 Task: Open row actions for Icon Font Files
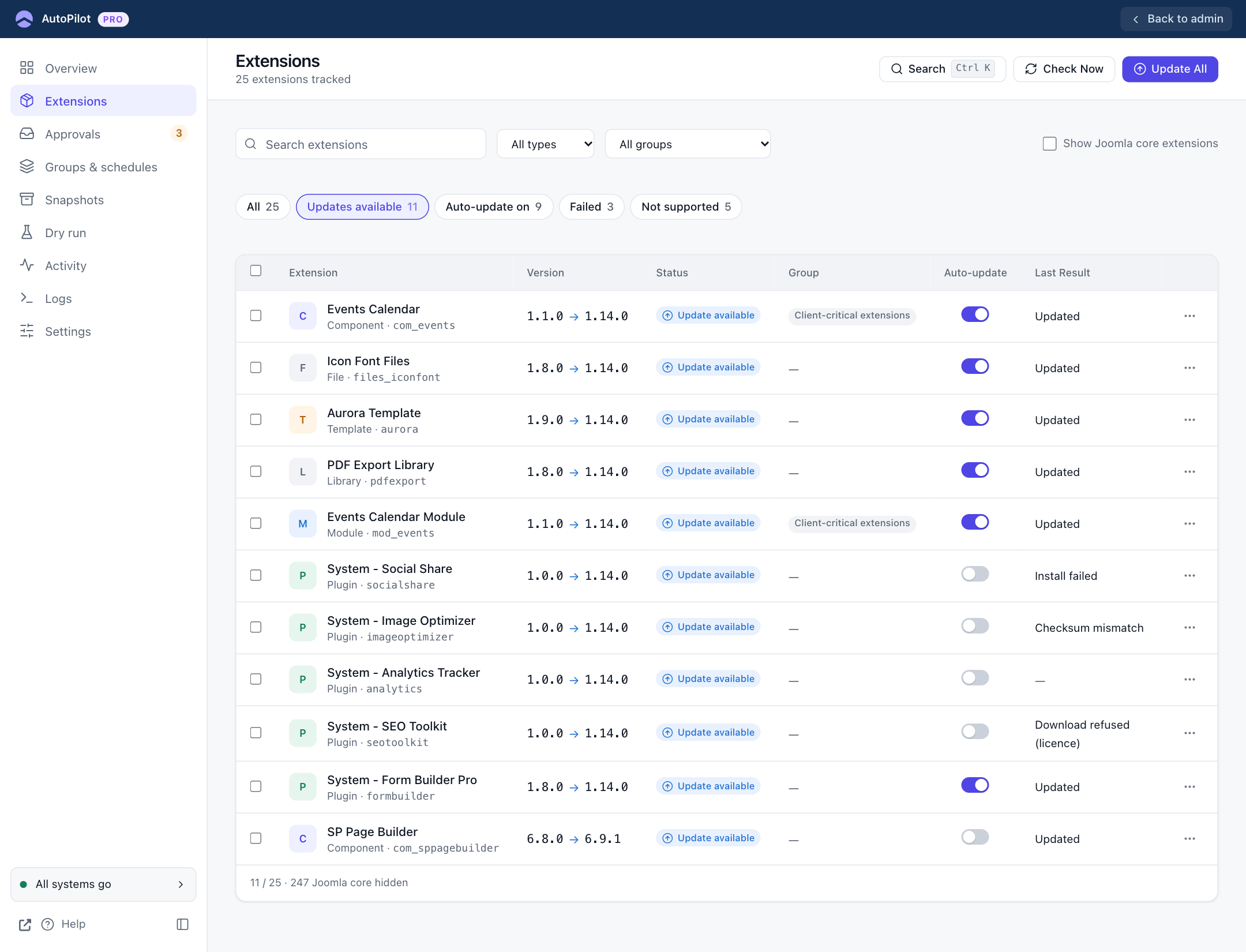click(1189, 368)
